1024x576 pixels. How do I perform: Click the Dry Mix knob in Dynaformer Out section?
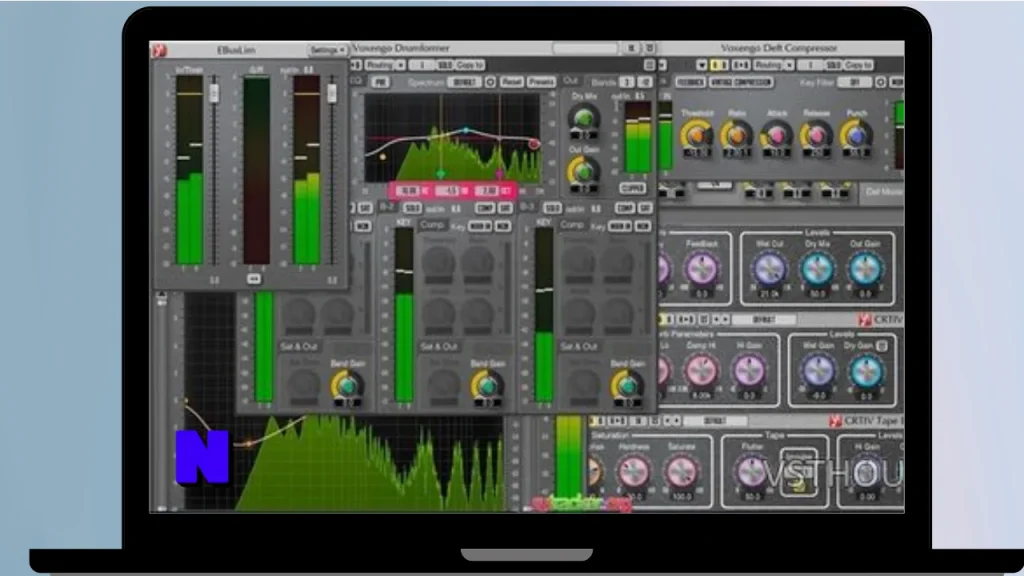tap(584, 118)
